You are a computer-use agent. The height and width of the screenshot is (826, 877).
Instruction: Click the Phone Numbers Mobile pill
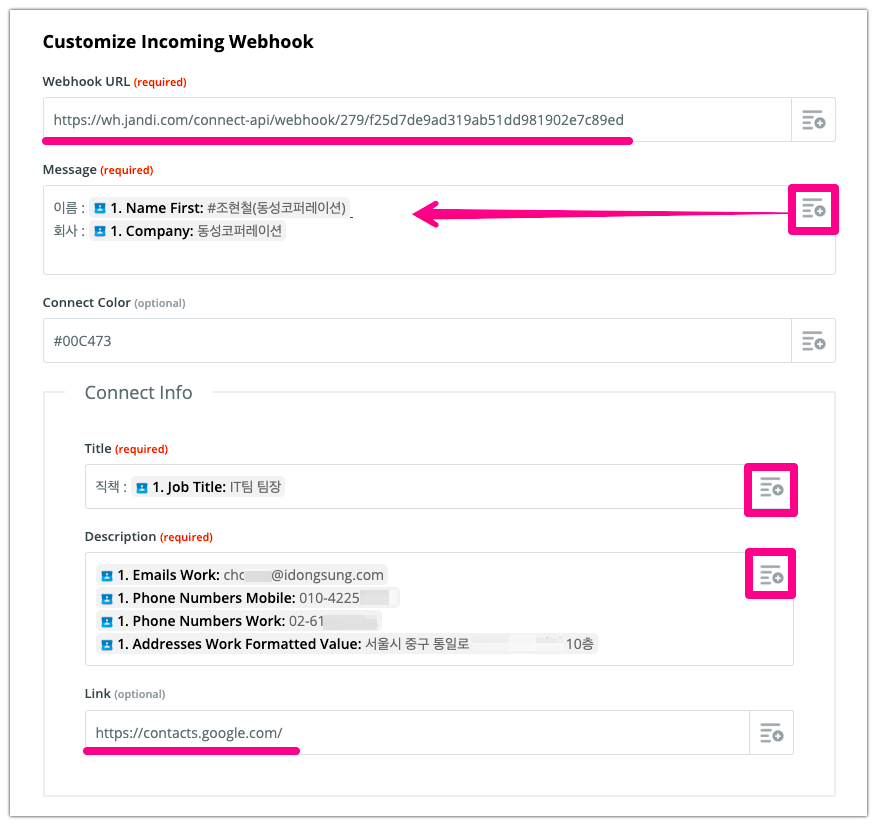(246, 598)
